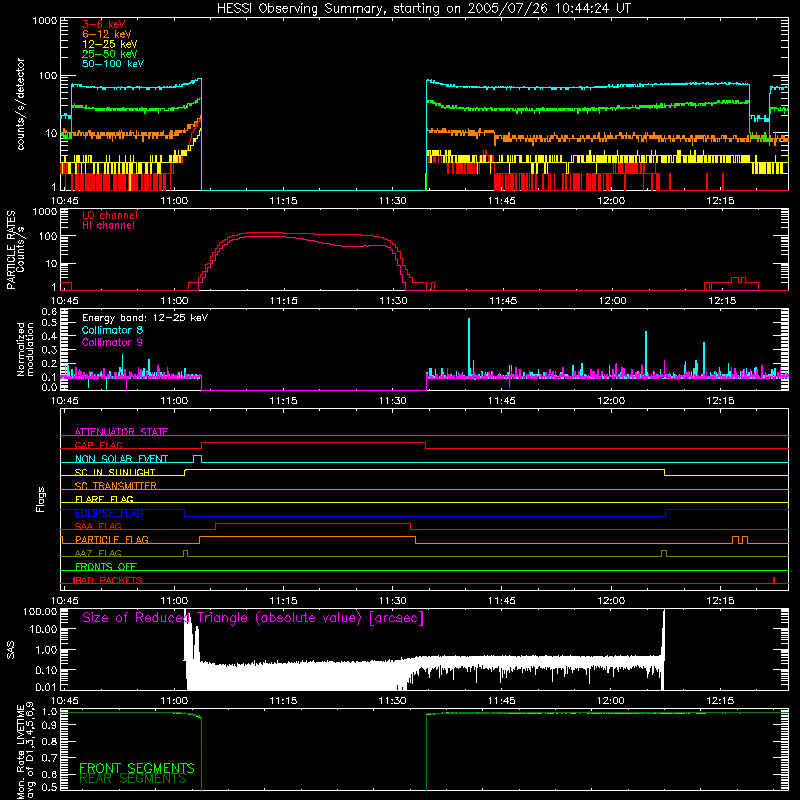Click the FLARE_FLAG label
This screenshot has height=800, width=800.
pyautogui.click(x=104, y=499)
